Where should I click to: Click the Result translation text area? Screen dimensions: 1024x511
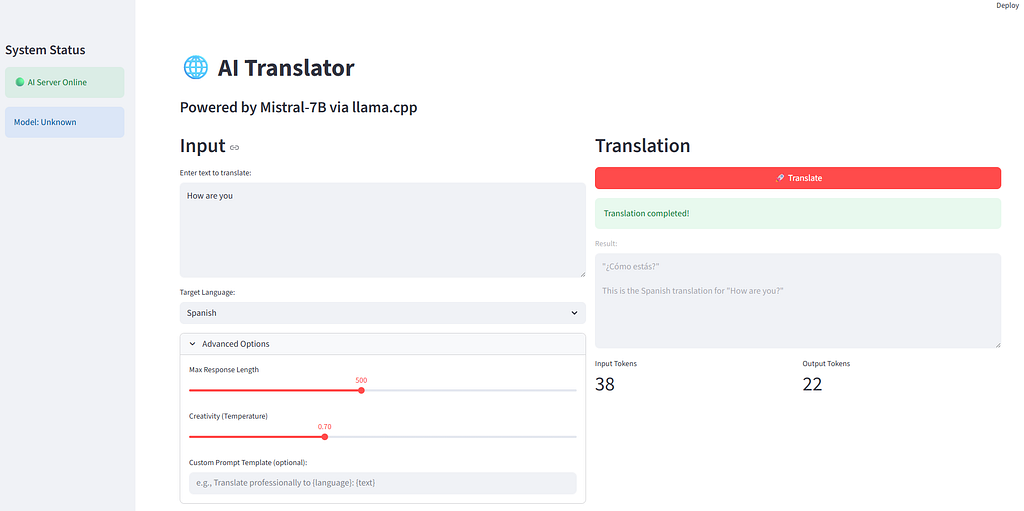click(797, 300)
